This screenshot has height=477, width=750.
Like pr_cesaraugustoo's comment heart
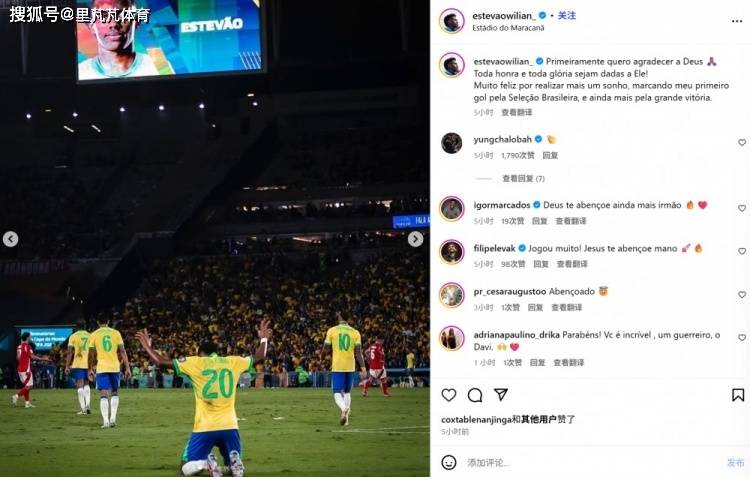click(x=742, y=295)
